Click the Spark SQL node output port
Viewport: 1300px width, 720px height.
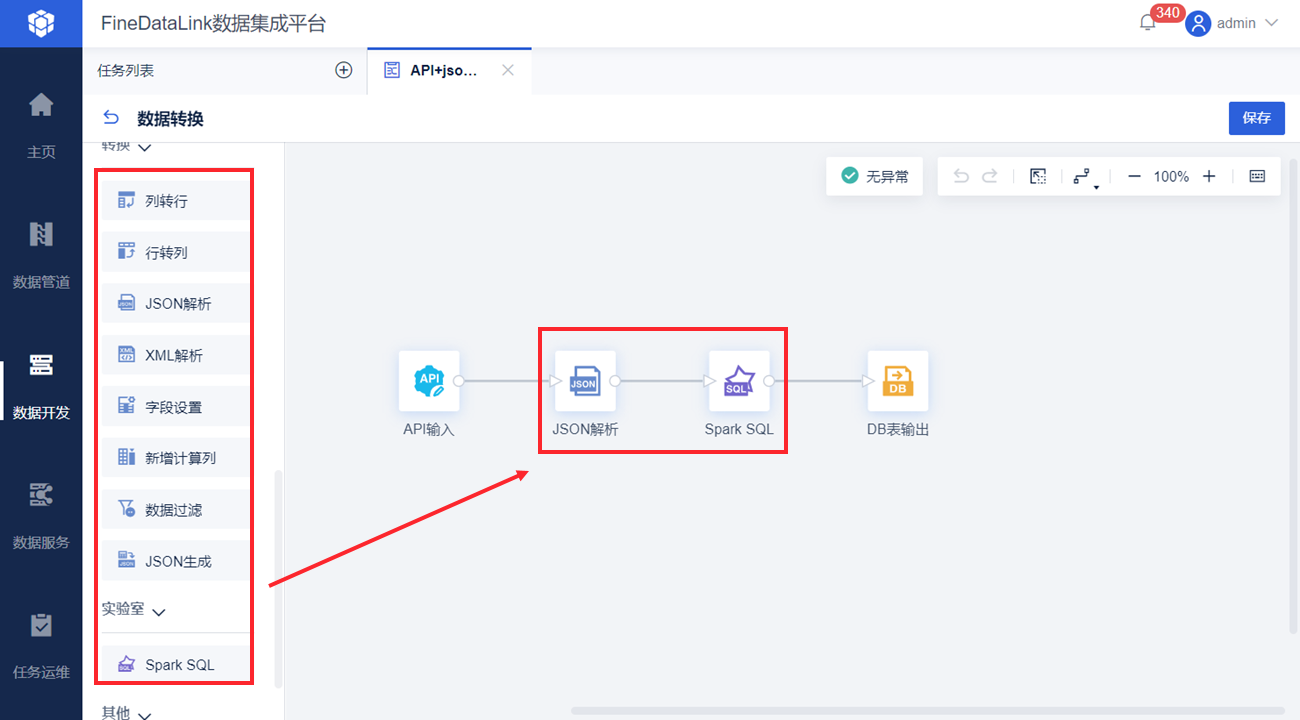pos(769,381)
